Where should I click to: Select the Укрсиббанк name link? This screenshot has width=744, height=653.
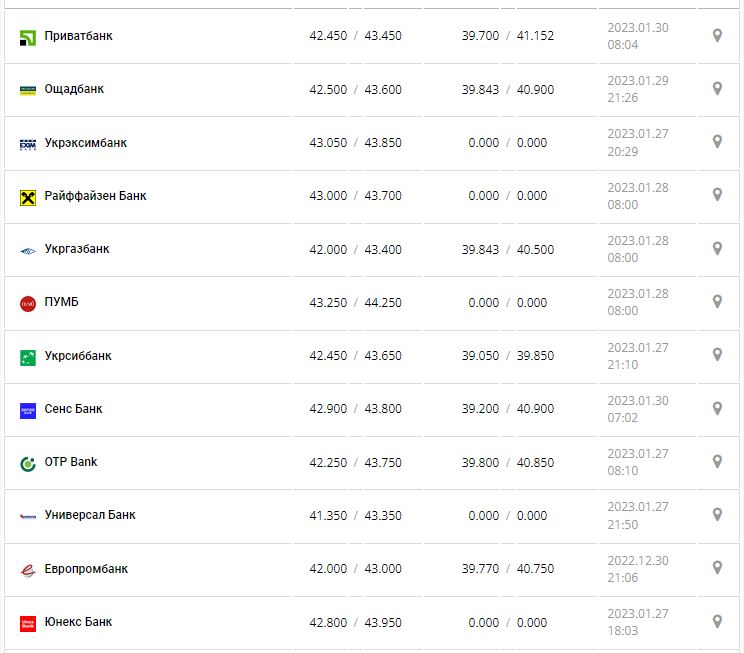78,356
